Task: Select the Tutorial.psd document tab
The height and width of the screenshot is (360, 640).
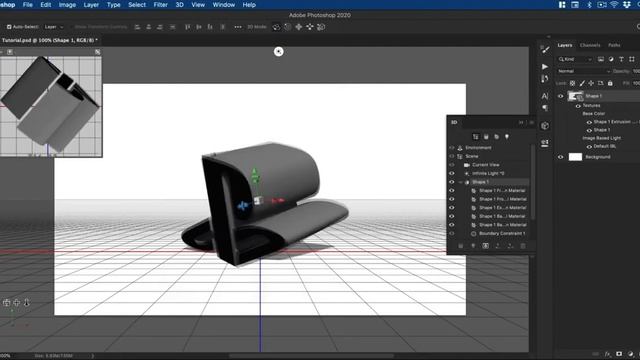Action: point(50,40)
